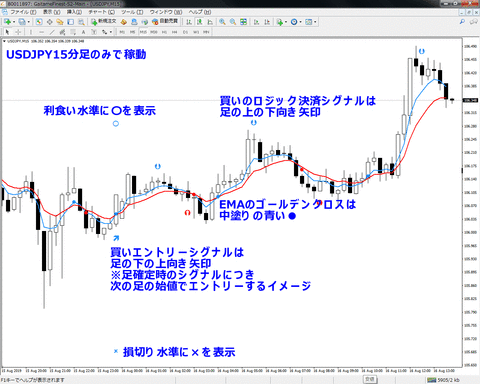Switch chart to M15 timeframe
The width and height of the screenshot is (480, 384).
(x=143, y=32)
